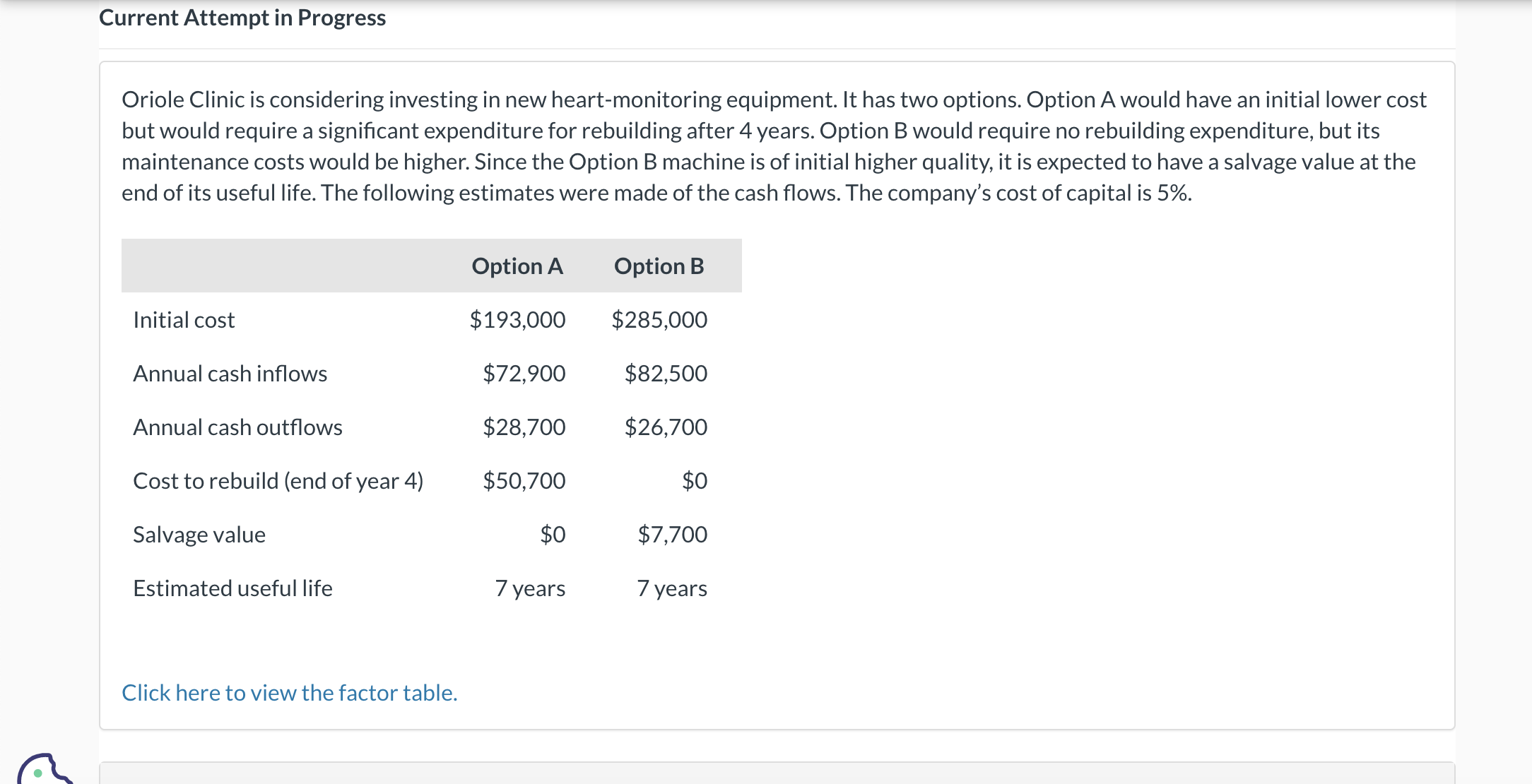Click the $28,700 cash outflows value

pyautogui.click(x=524, y=427)
